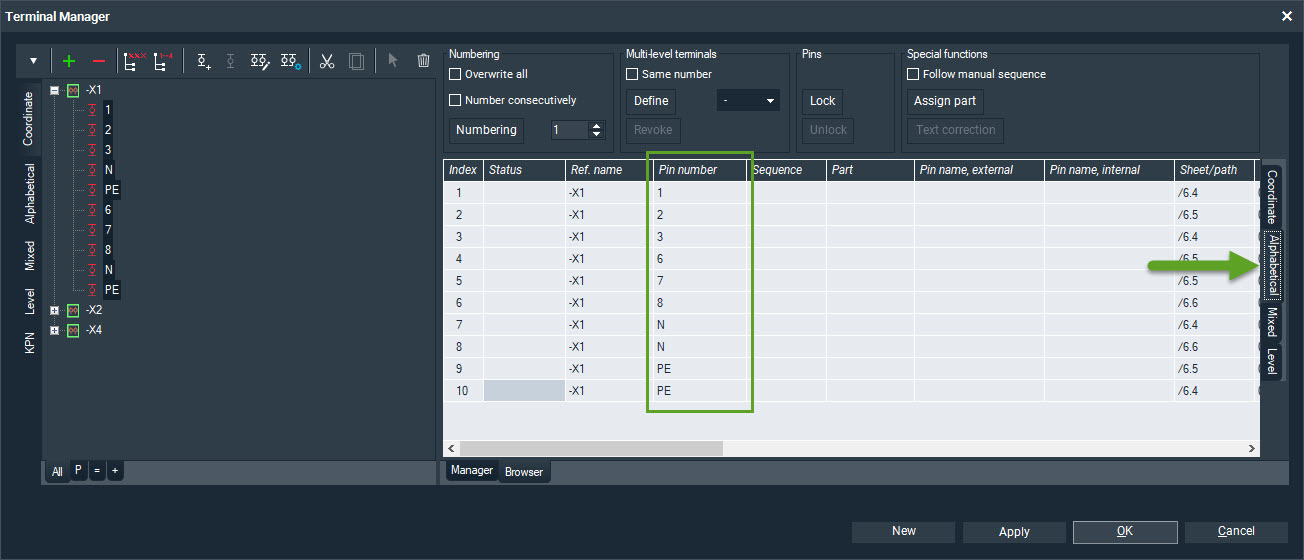Click the Status cell in index row 10
Image resolution: width=1304 pixels, height=560 pixels.
[x=523, y=391]
